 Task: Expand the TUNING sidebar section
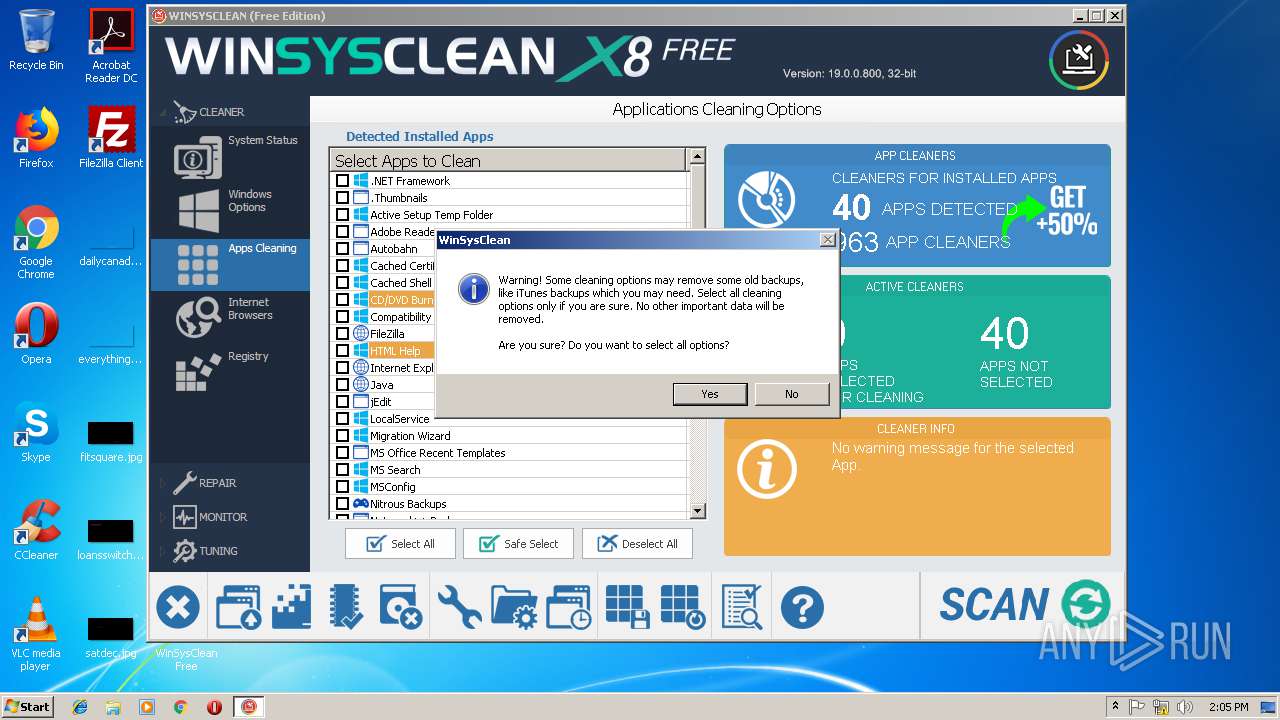tap(164, 551)
